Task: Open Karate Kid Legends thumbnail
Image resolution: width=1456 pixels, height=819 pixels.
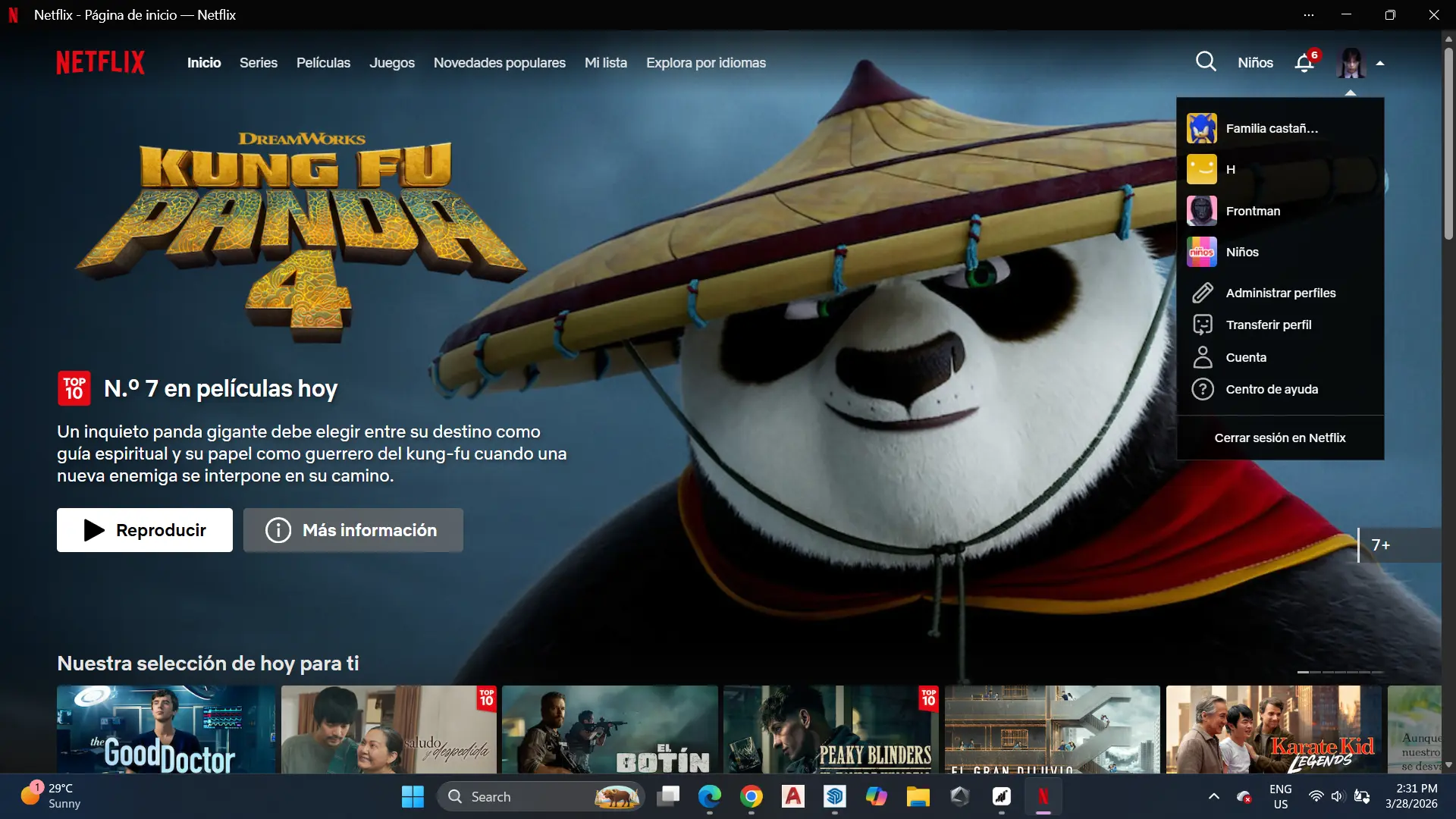Action: pyautogui.click(x=1274, y=730)
